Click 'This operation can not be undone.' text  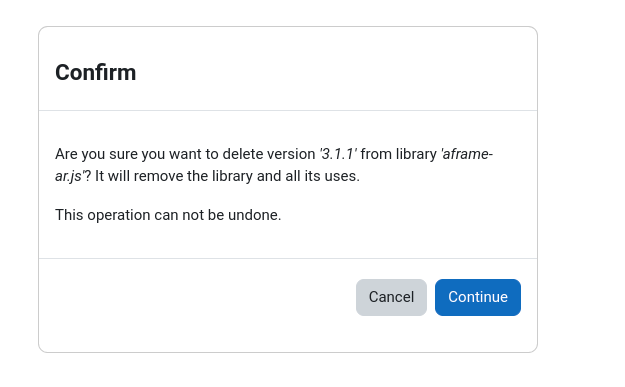168,215
